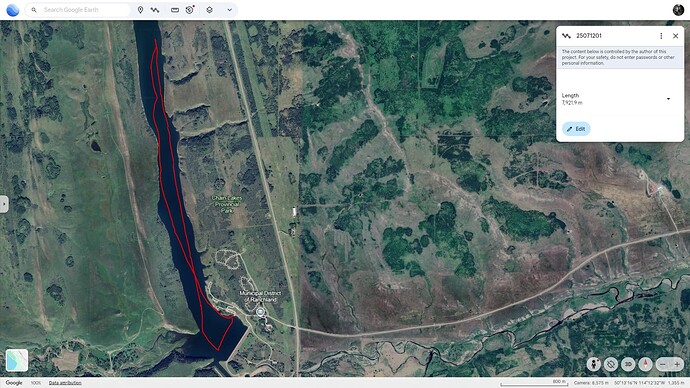Click the Camera altitude readout

point(591,383)
